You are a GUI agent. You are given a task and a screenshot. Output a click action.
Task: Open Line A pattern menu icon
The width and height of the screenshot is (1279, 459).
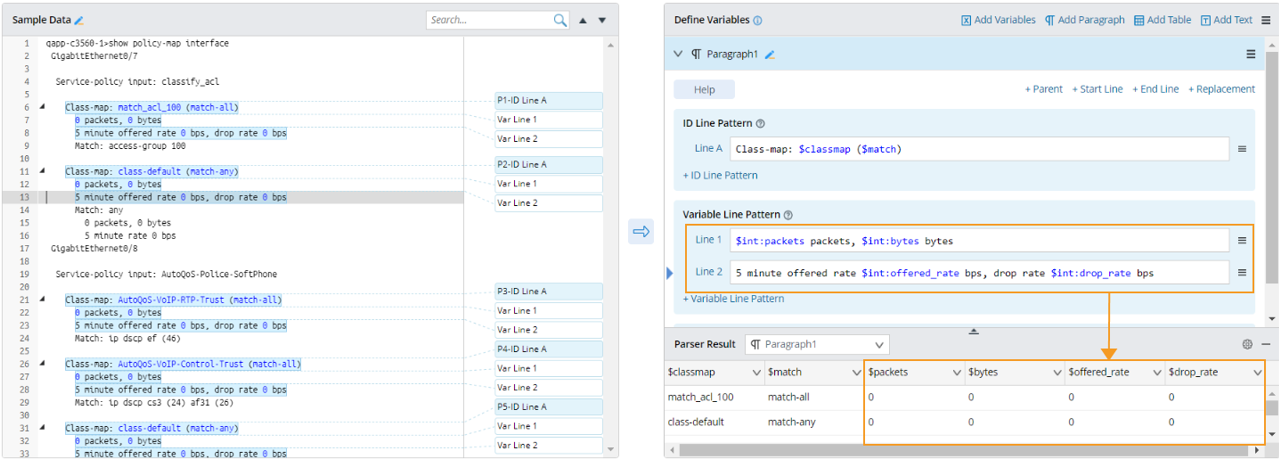coord(1242,149)
